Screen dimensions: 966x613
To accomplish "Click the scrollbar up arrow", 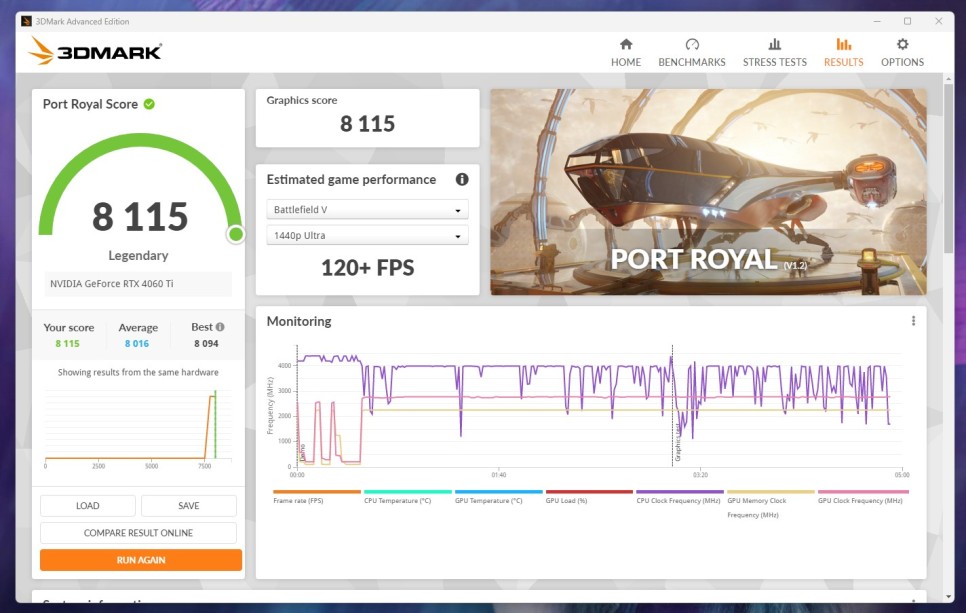I will (x=948, y=78).
